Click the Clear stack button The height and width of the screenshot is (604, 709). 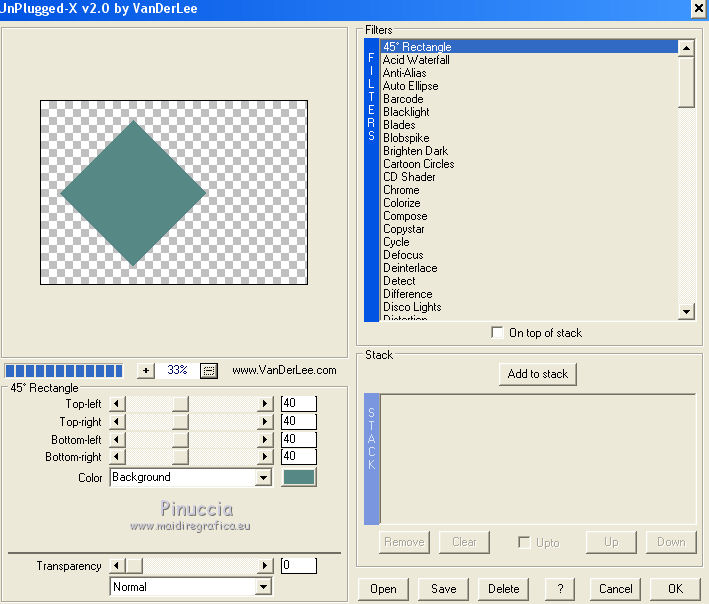(x=464, y=542)
